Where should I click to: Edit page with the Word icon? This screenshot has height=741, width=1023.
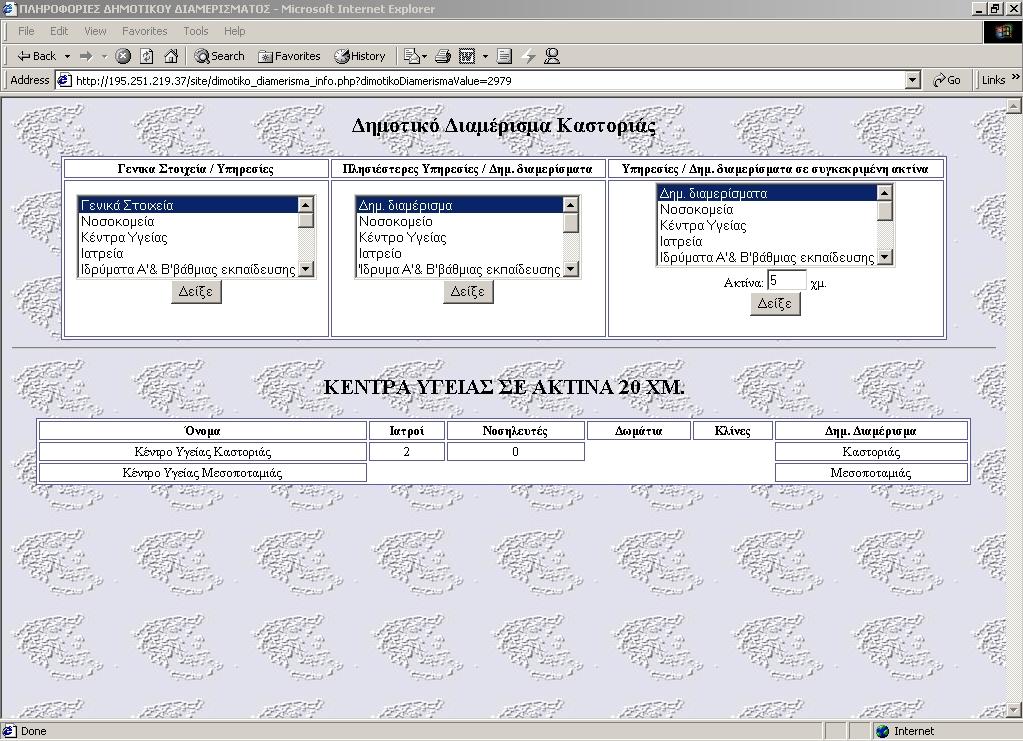[467, 56]
